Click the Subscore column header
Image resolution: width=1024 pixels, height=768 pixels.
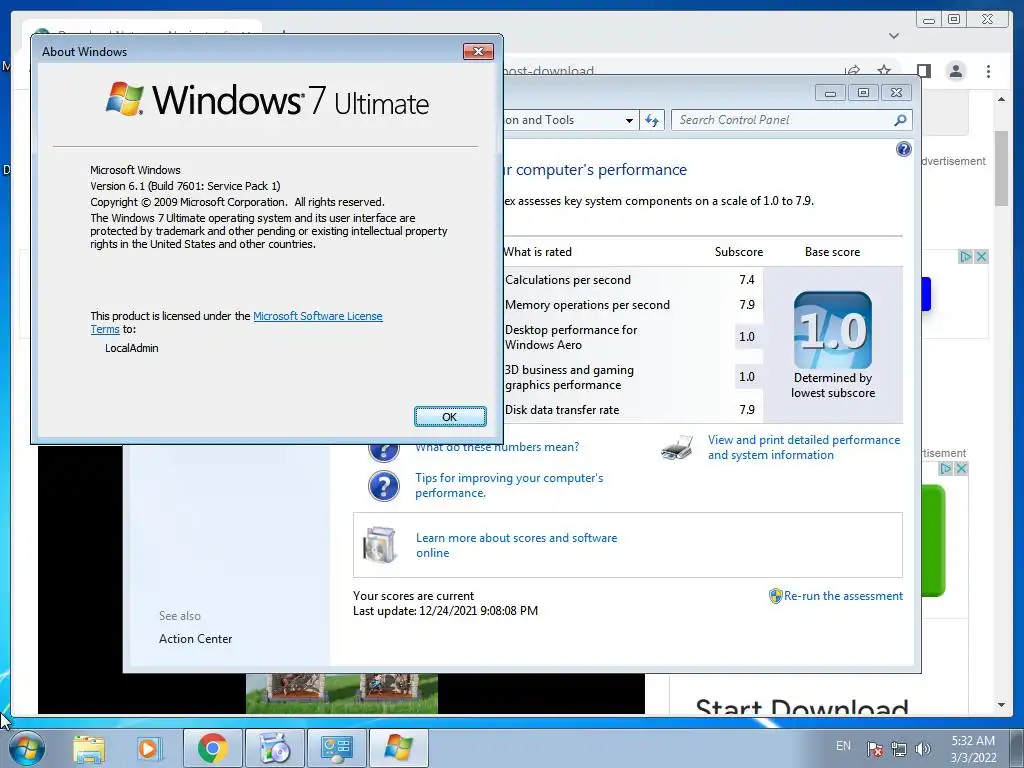point(739,252)
